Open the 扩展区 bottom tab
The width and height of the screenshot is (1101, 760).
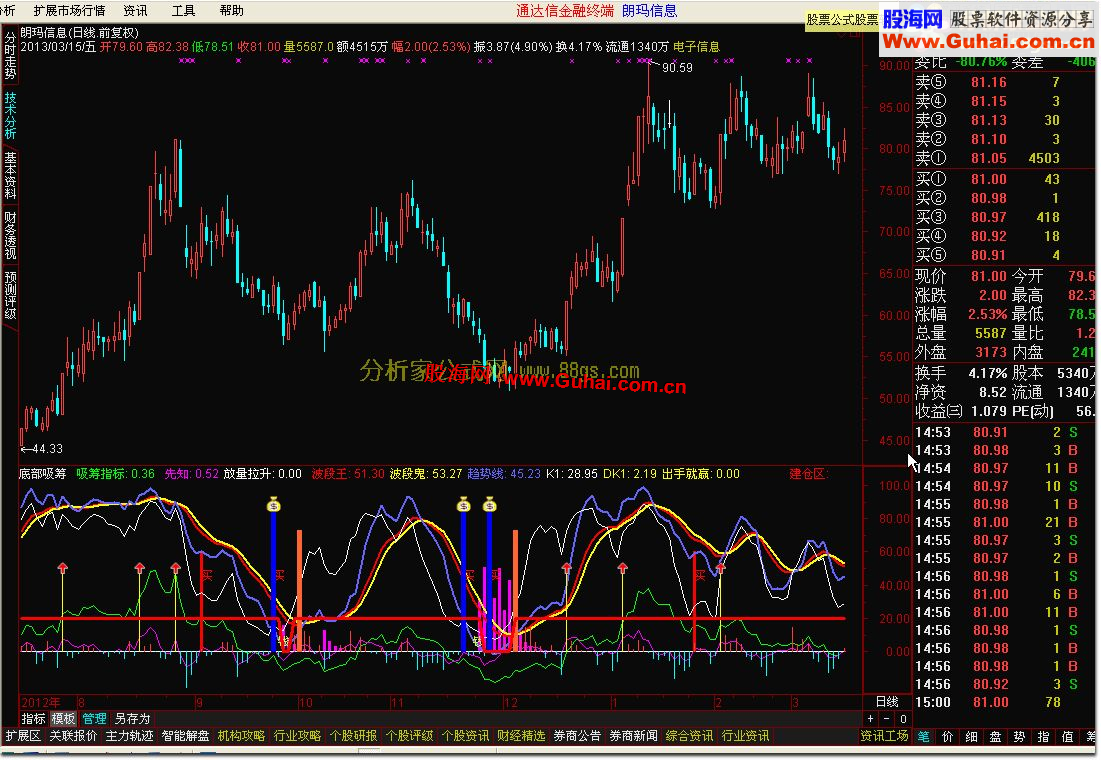coord(23,735)
